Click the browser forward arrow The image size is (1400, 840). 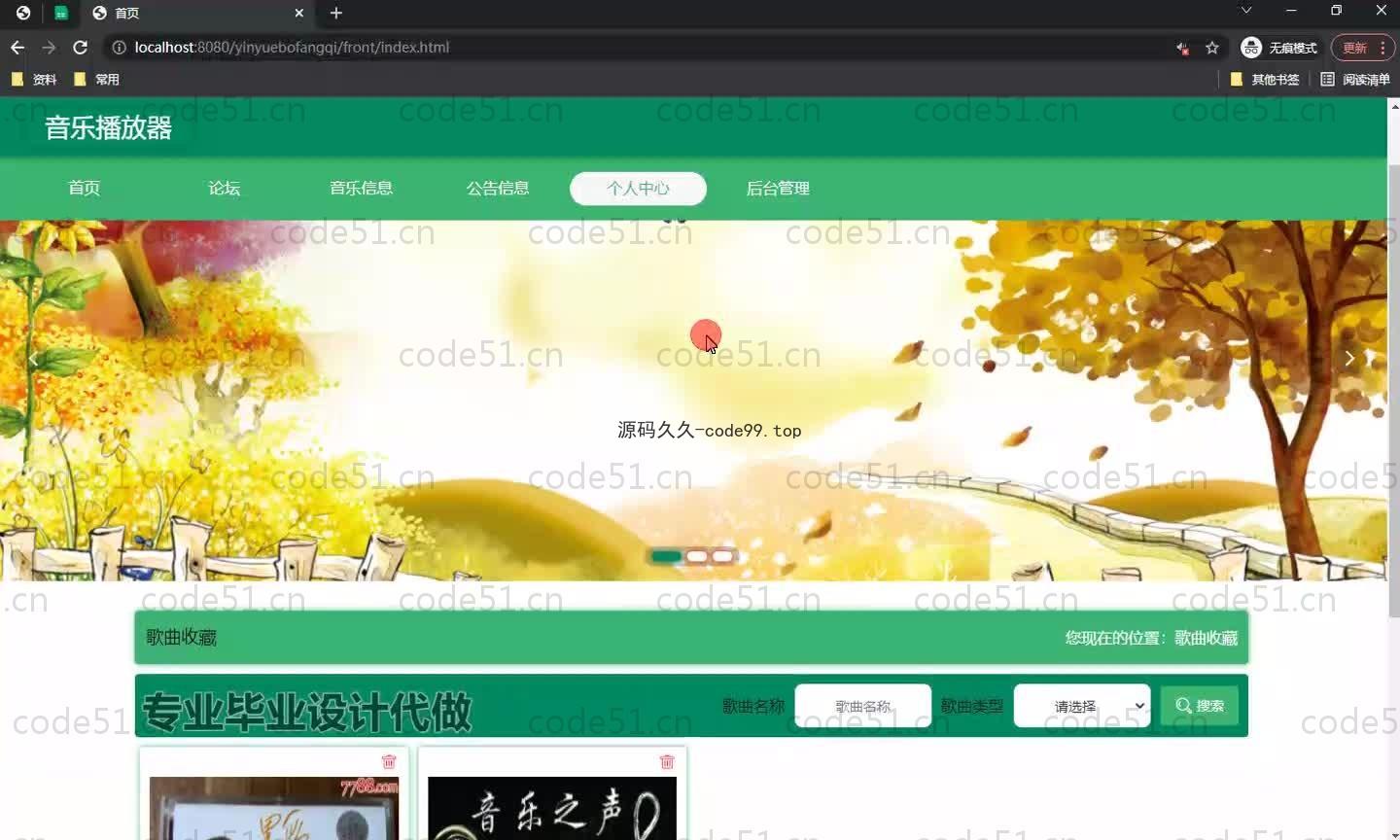pyautogui.click(x=49, y=47)
